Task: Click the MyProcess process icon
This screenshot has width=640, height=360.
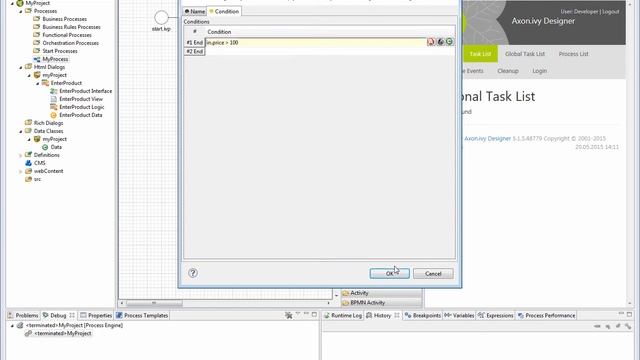Action: coord(37,59)
